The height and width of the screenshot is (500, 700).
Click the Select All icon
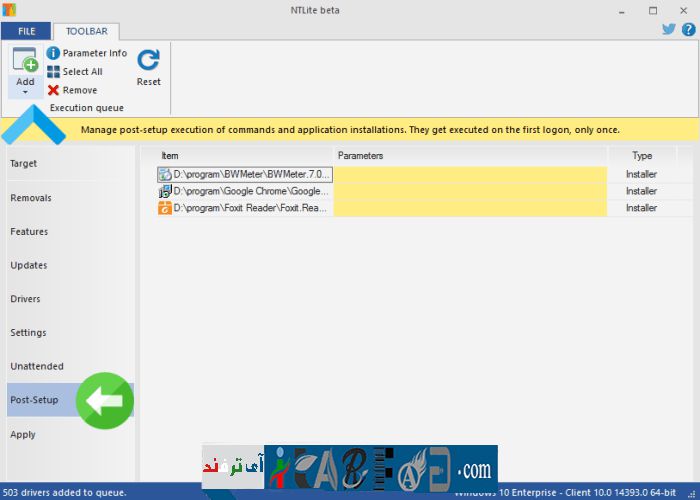(x=53, y=72)
